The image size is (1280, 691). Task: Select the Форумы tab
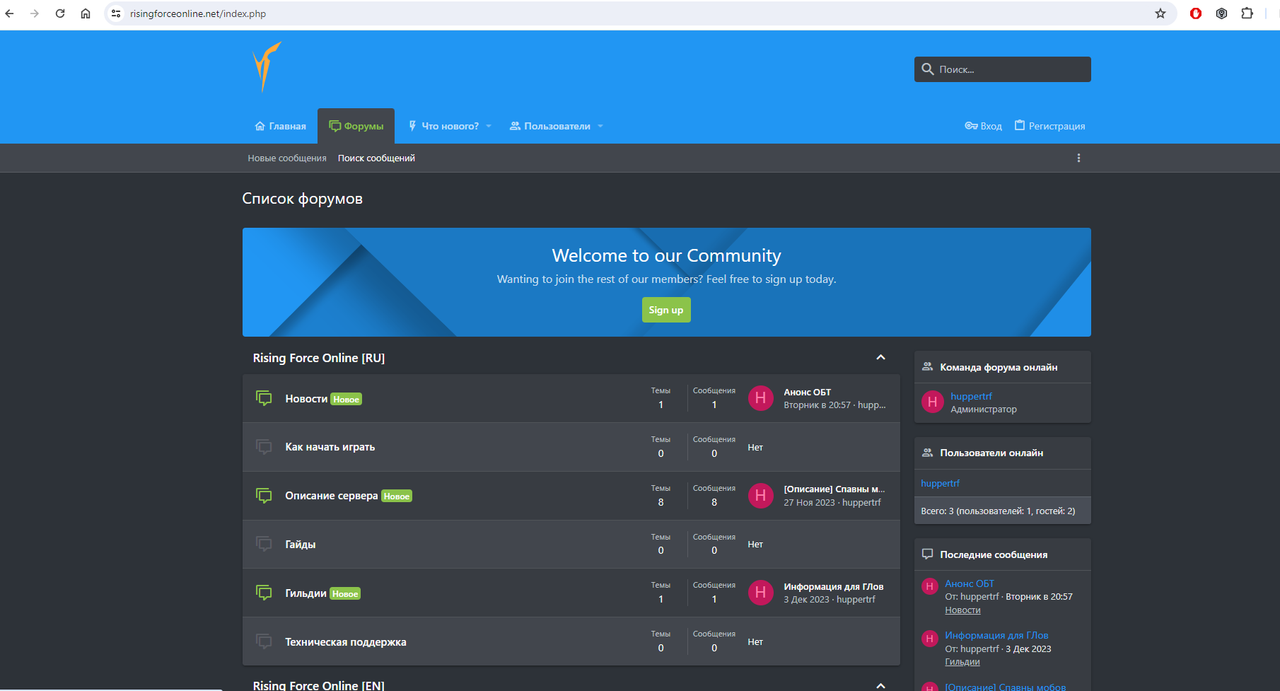click(x=356, y=126)
